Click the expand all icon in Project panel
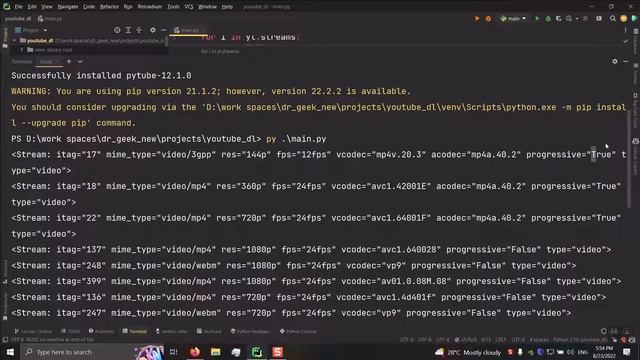The width and height of the screenshot is (640, 360). [x=128, y=30]
